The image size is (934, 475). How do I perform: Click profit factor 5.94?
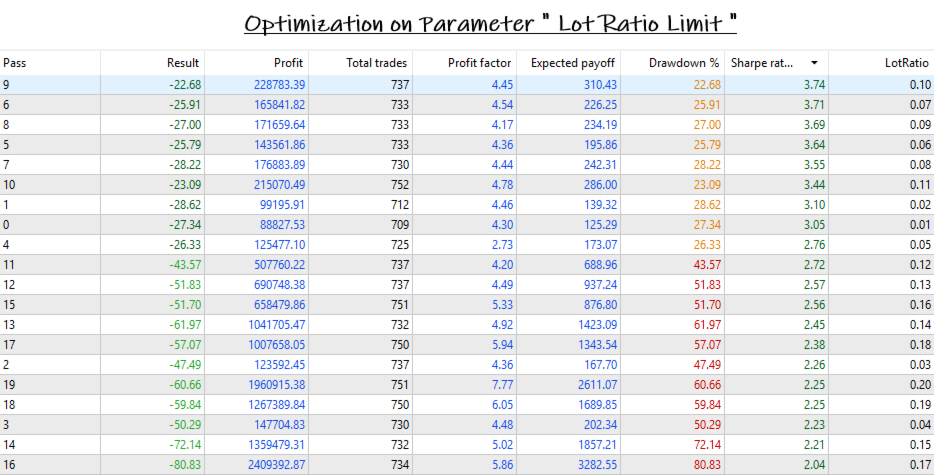tap(503, 344)
